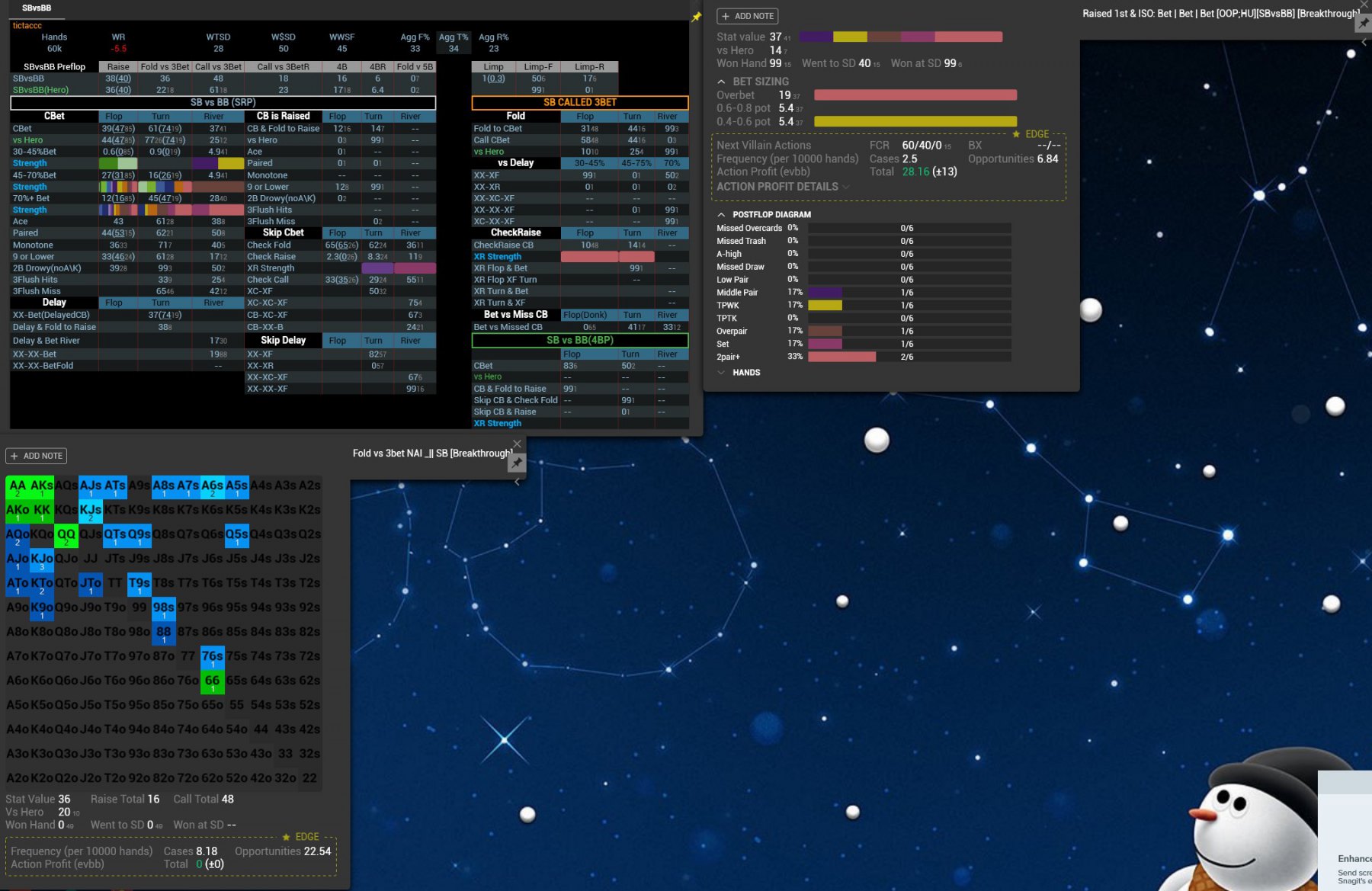Image resolution: width=1372 pixels, height=891 pixels.
Task: Click collapse arrow on Fold vs 3bet popup
Action: 517,482
